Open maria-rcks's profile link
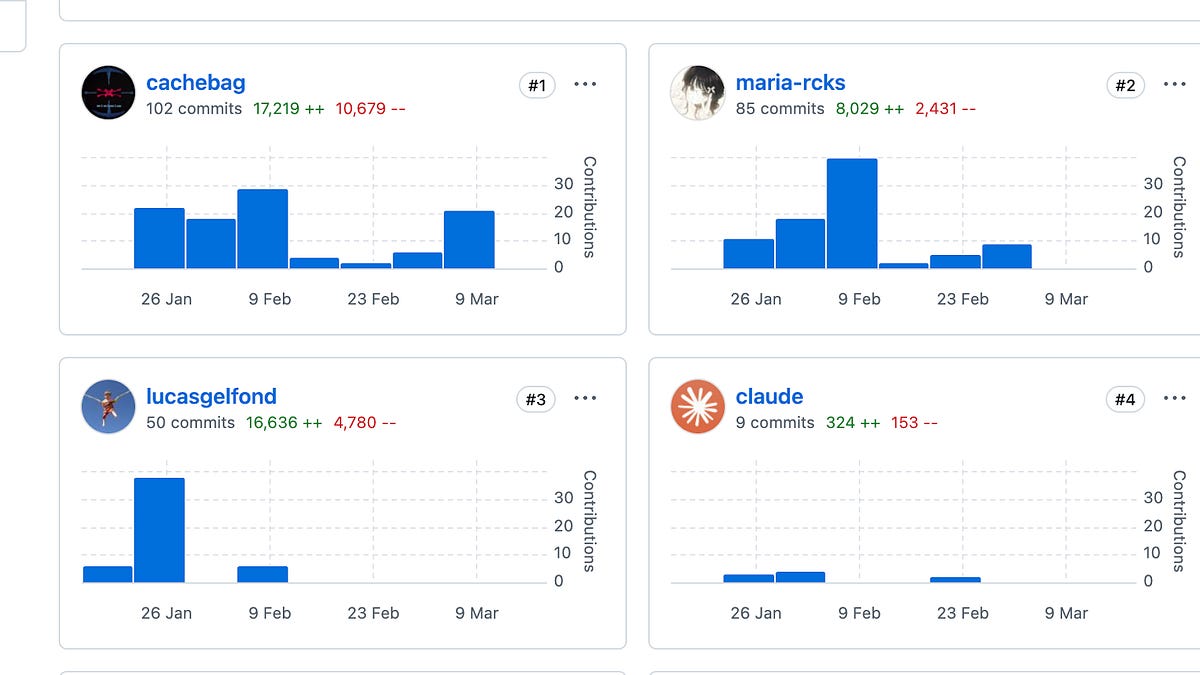The width and height of the screenshot is (1200, 675). 791,83
